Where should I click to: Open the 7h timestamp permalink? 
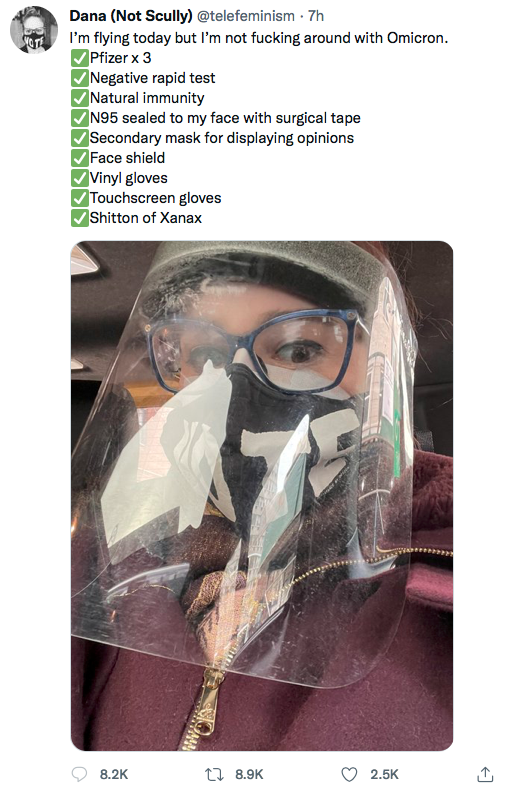316,16
